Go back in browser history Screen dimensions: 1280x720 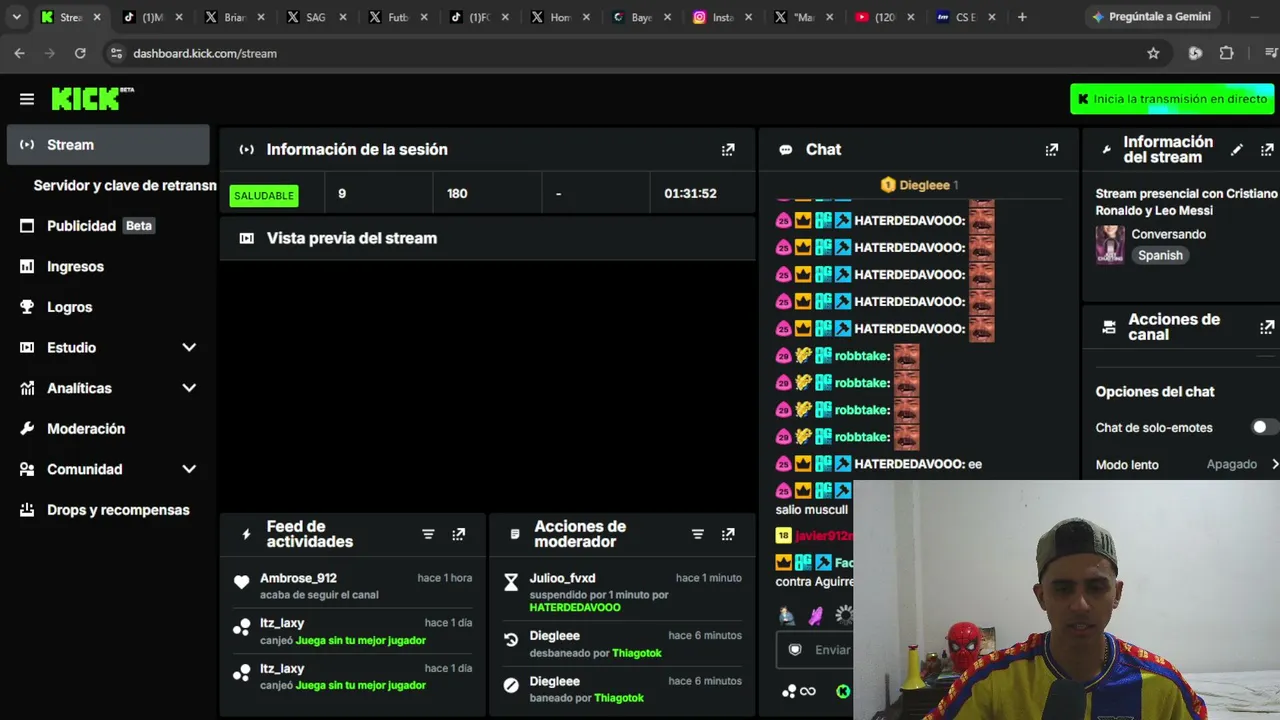tap(19, 53)
